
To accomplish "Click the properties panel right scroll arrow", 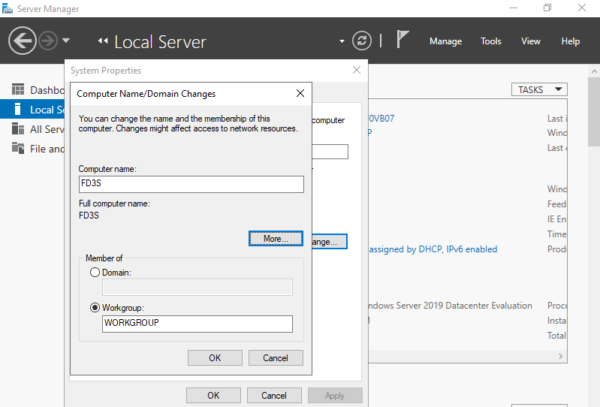I will [561, 356].
